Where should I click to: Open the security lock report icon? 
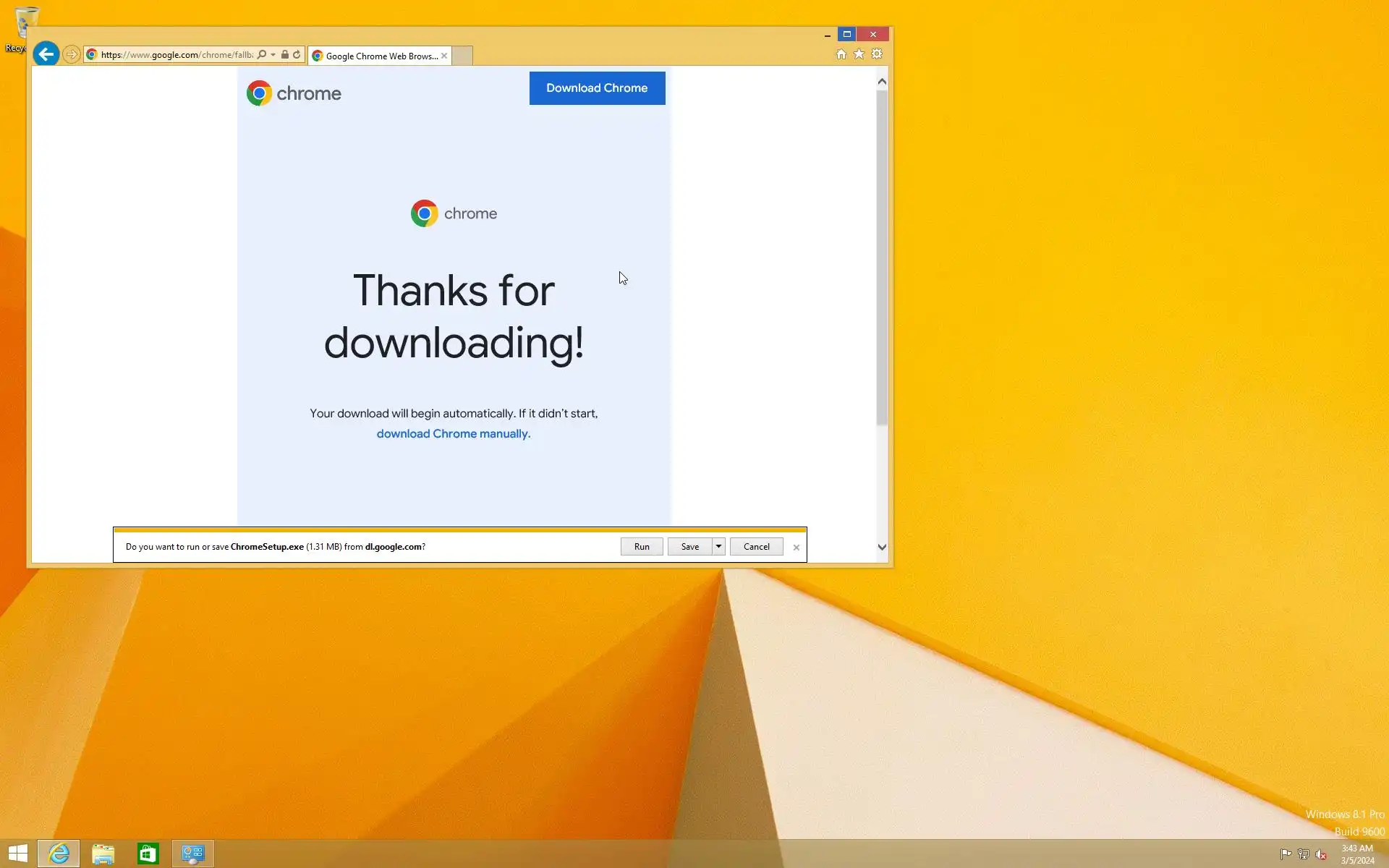(285, 55)
